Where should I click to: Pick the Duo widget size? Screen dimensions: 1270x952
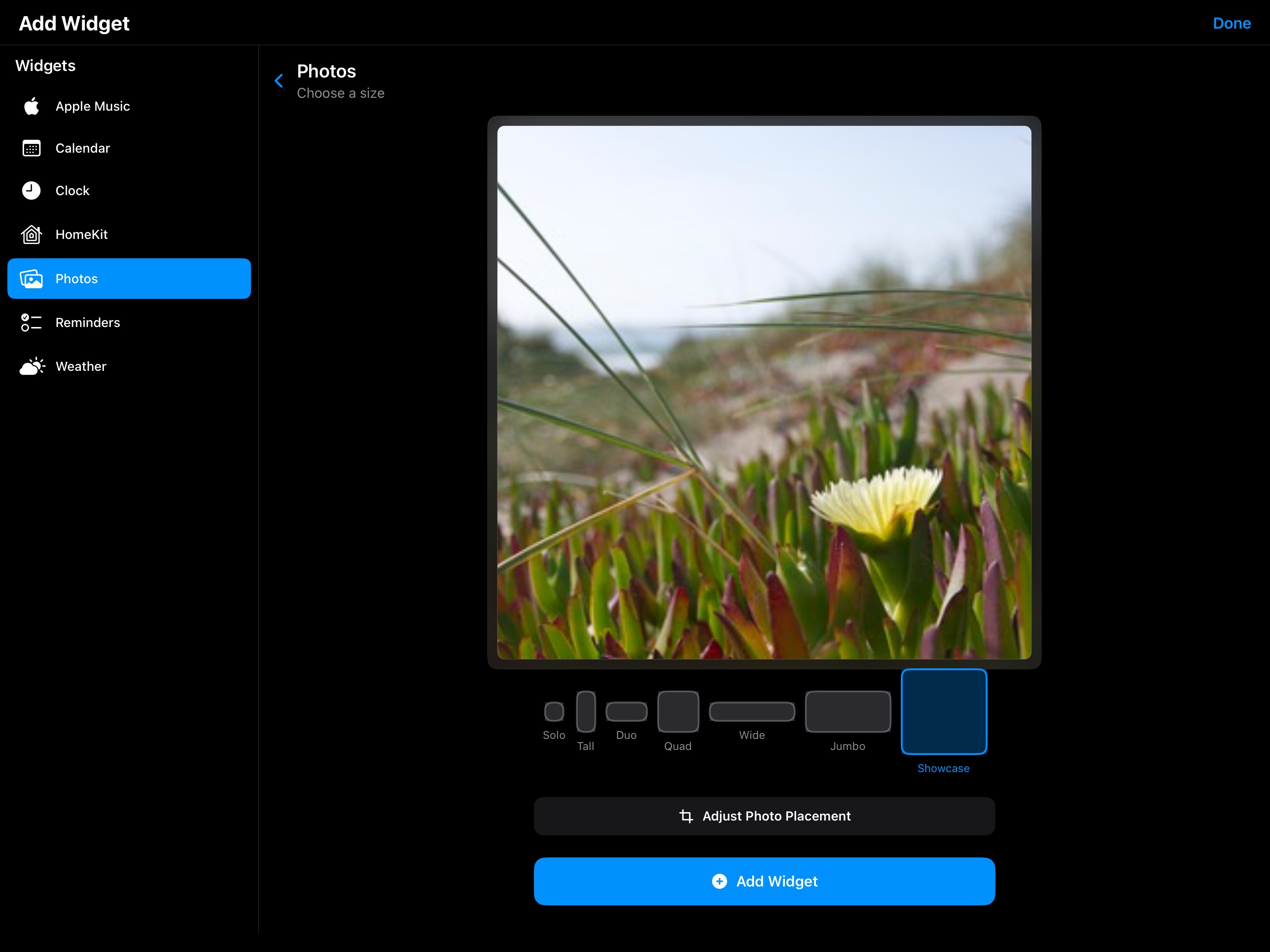626,712
